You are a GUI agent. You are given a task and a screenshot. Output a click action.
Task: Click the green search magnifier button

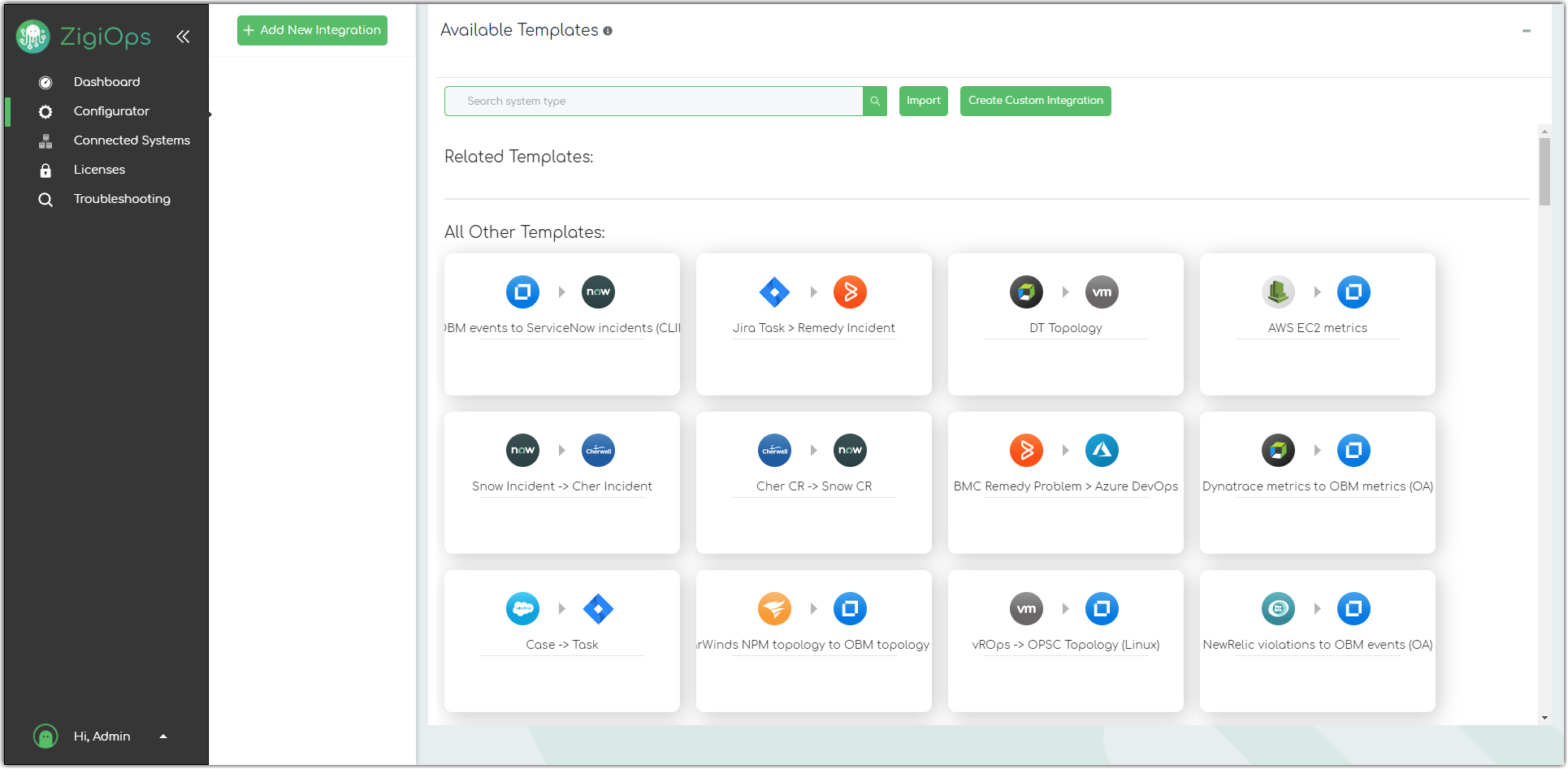click(875, 102)
